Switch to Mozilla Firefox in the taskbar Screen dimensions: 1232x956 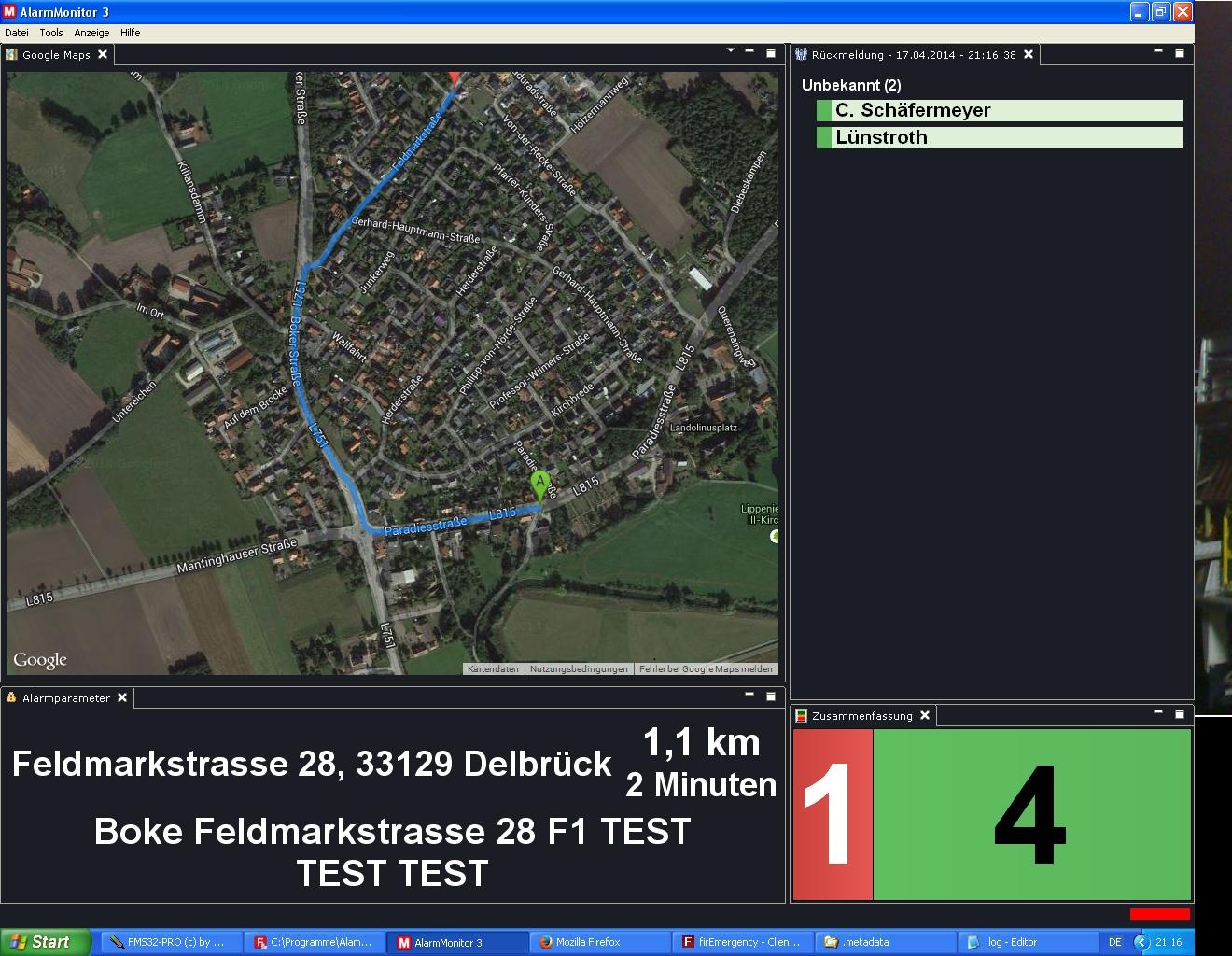[602, 943]
